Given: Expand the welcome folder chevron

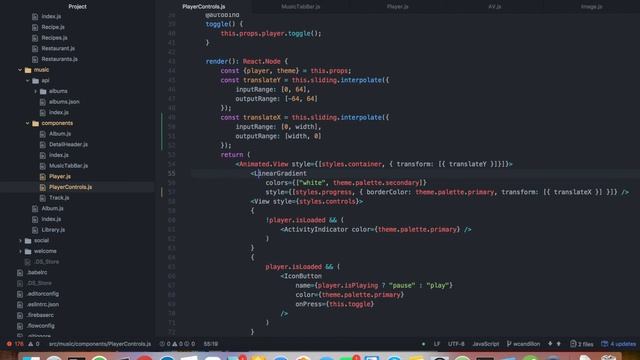Looking at the screenshot, I should pos(20,251).
